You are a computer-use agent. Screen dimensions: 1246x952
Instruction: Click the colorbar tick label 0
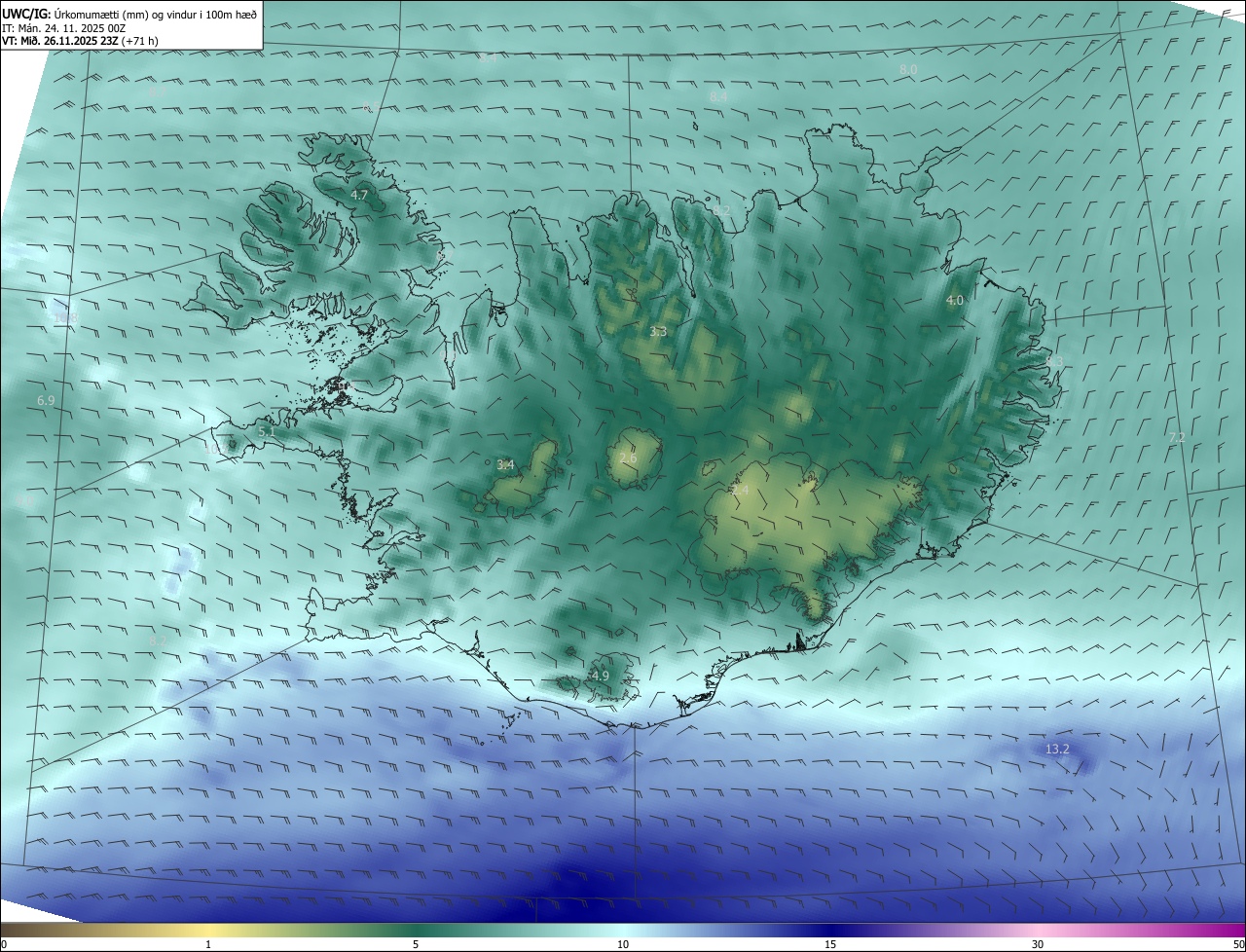point(4,944)
